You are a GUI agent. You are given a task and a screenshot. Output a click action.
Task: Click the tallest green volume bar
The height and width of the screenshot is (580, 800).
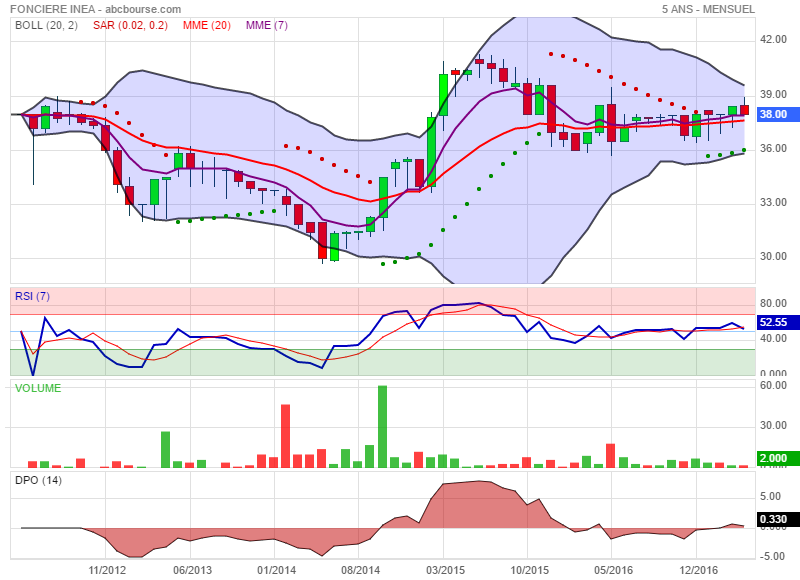click(383, 426)
